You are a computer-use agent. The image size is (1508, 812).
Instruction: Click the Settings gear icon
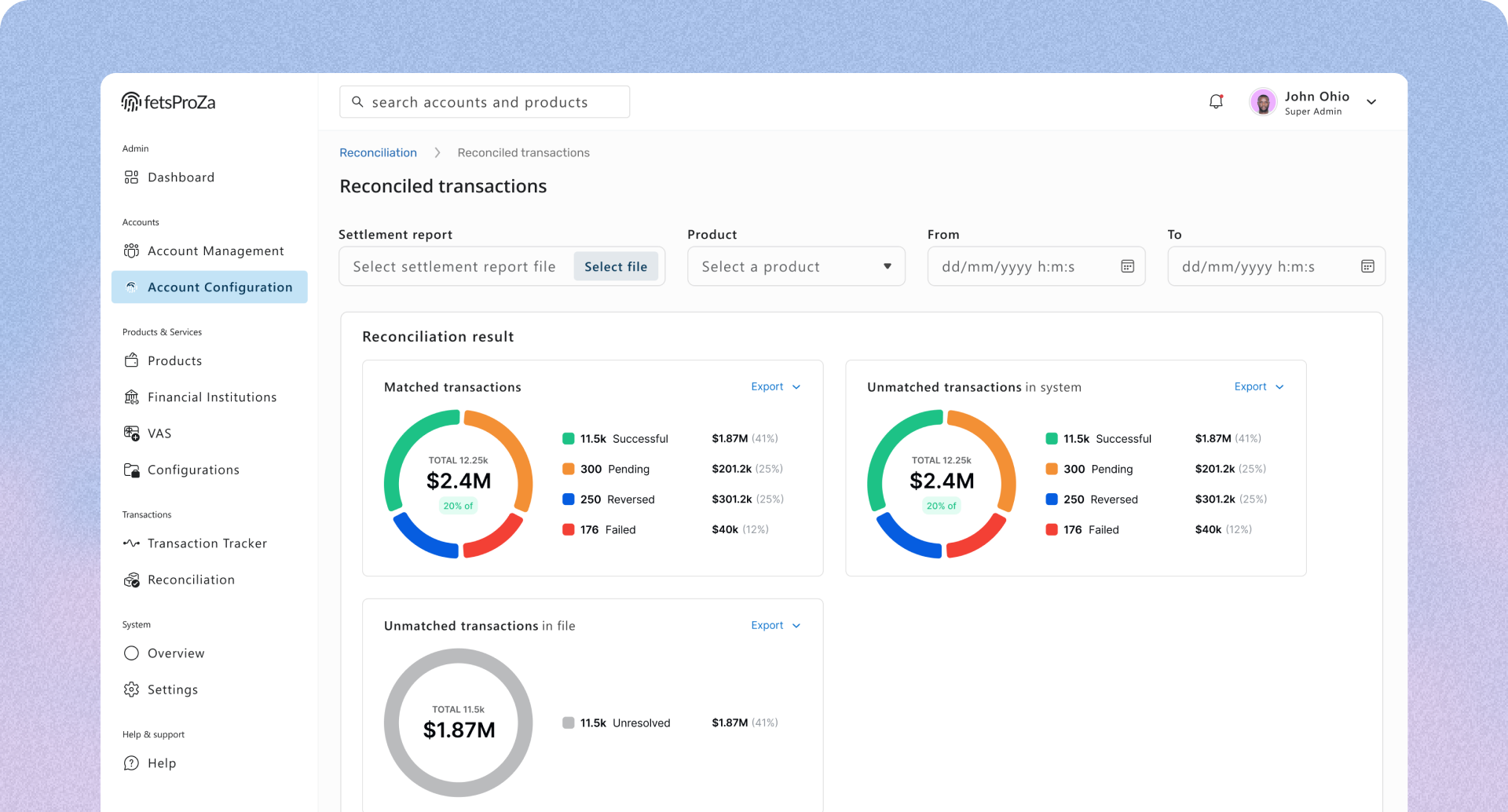(x=131, y=689)
